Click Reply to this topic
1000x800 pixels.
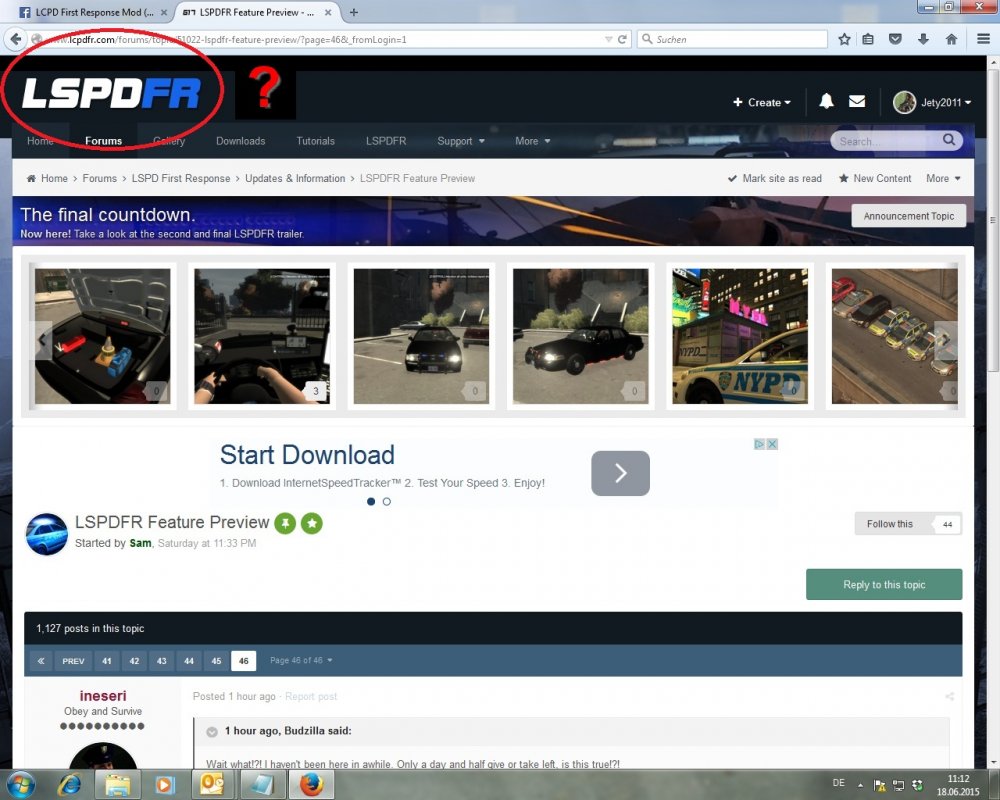pyautogui.click(x=884, y=584)
